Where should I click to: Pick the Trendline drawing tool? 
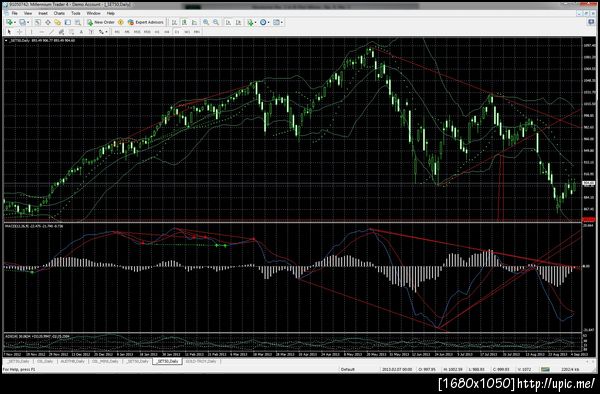coord(51,32)
